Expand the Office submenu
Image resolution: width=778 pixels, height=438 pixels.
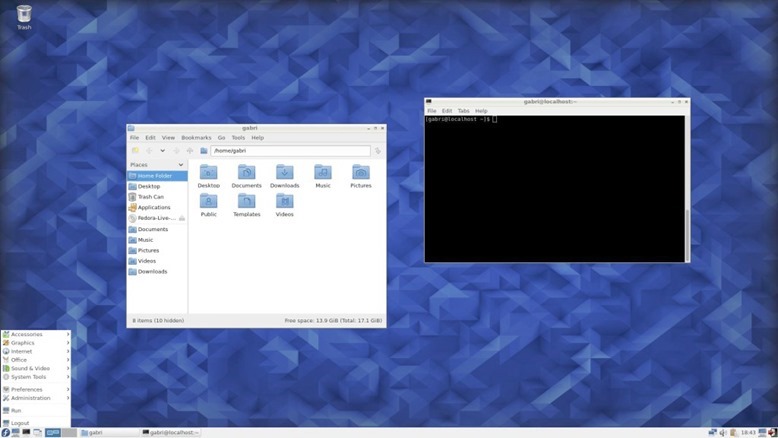(36, 360)
